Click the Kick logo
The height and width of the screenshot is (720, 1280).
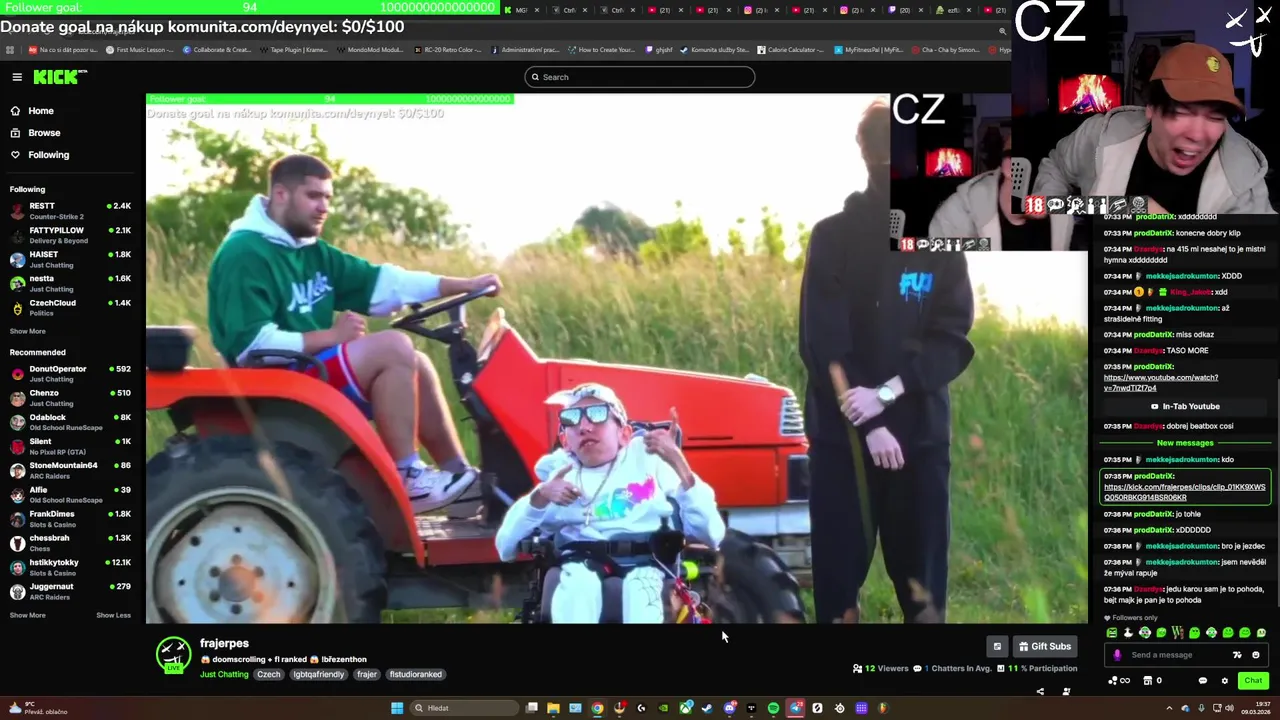(60, 77)
